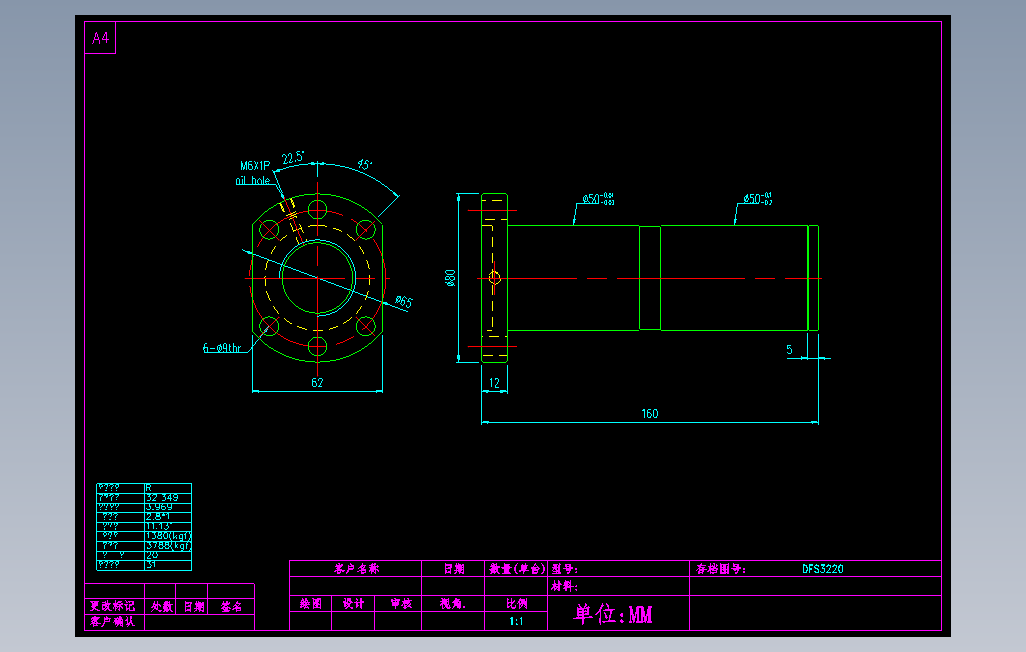Click the 绘图 cell in title block
This screenshot has width=1026, height=652.
[311, 604]
